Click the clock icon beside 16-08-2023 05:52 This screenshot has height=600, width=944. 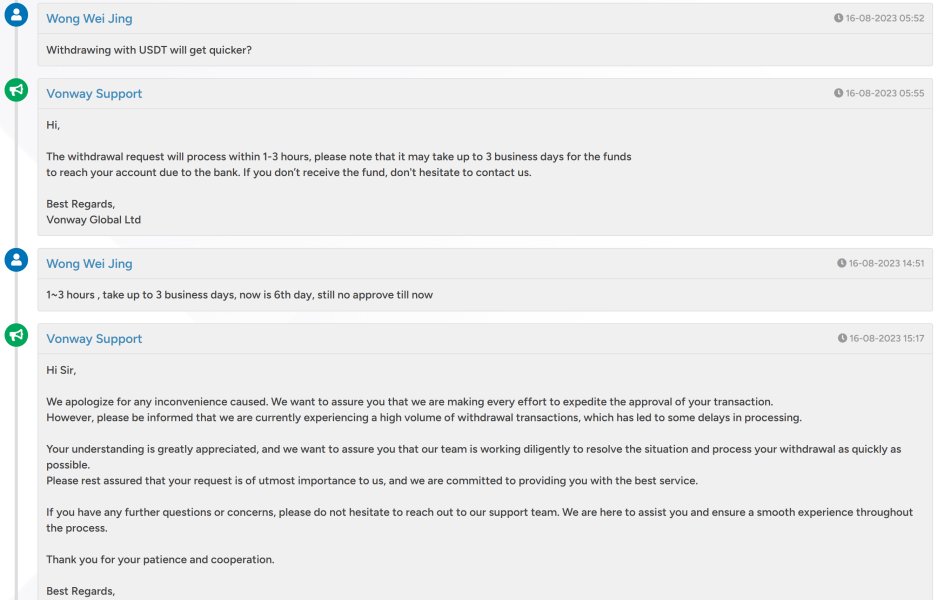point(838,18)
